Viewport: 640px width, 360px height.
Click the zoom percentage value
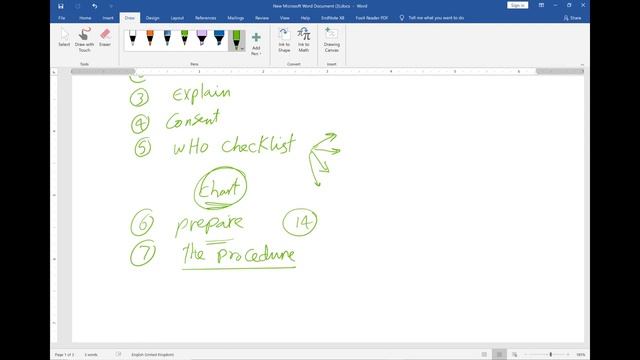580,355
